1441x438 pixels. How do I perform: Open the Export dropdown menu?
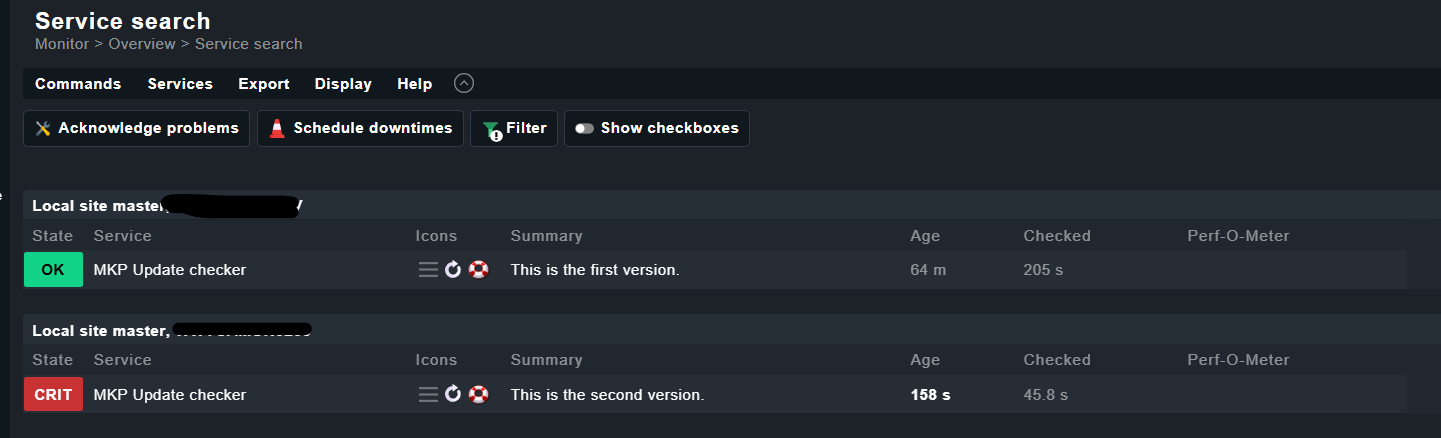(x=264, y=84)
